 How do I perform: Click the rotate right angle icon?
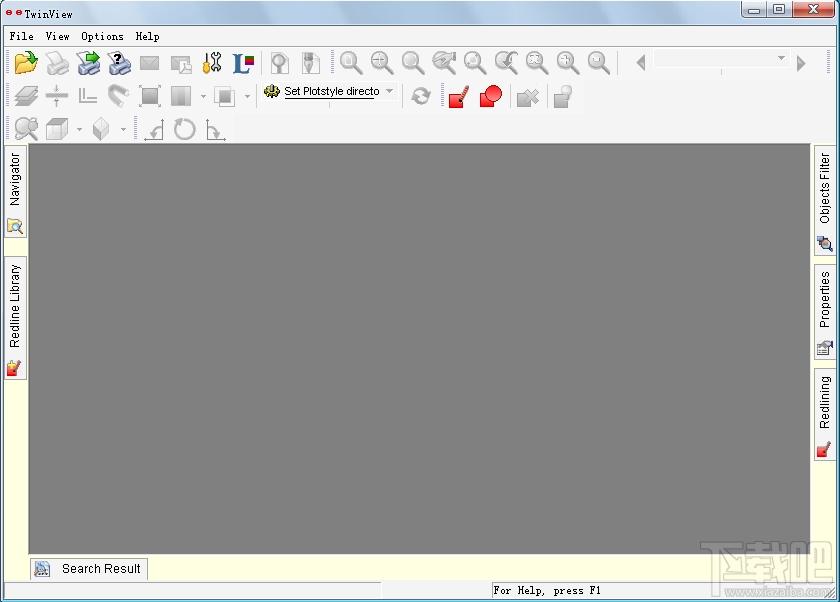click(215, 130)
